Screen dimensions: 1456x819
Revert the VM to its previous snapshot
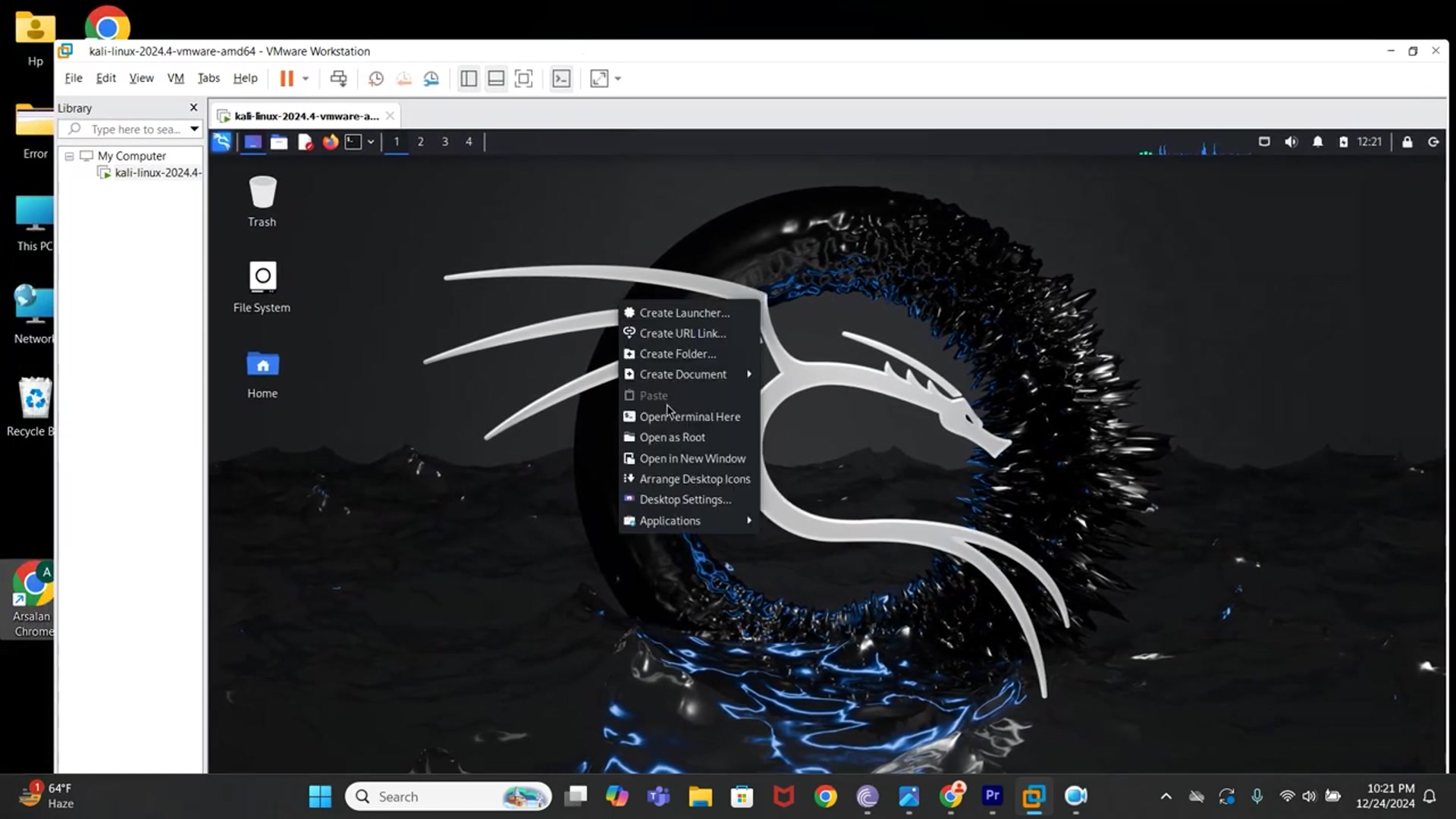(403, 78)
